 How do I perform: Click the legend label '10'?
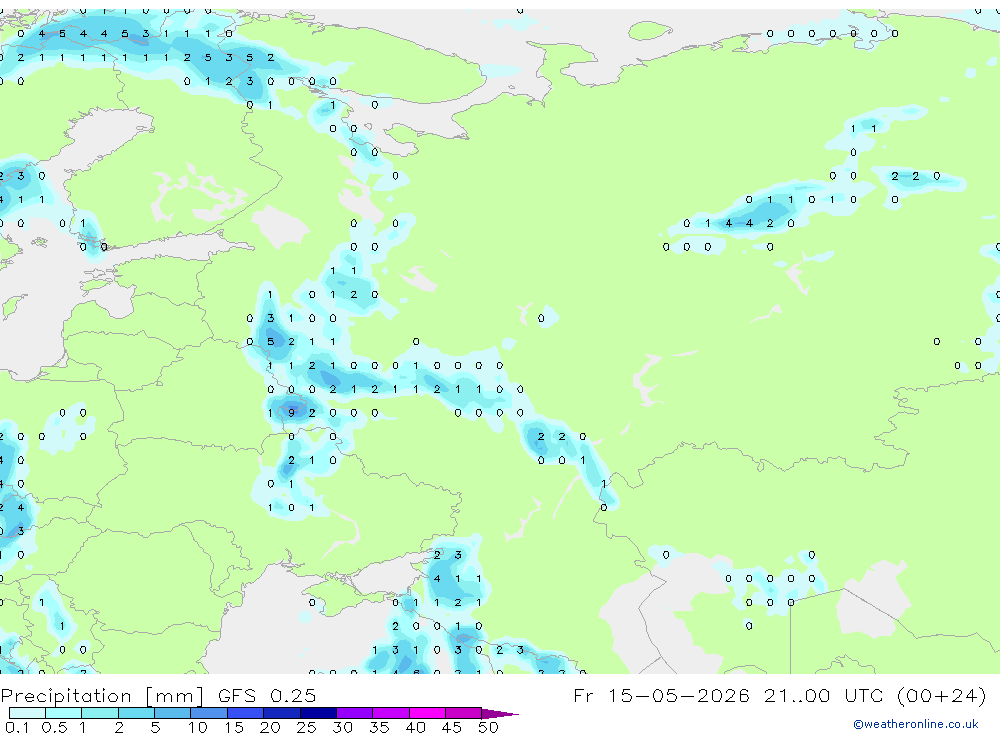click(x=198, y=727)
